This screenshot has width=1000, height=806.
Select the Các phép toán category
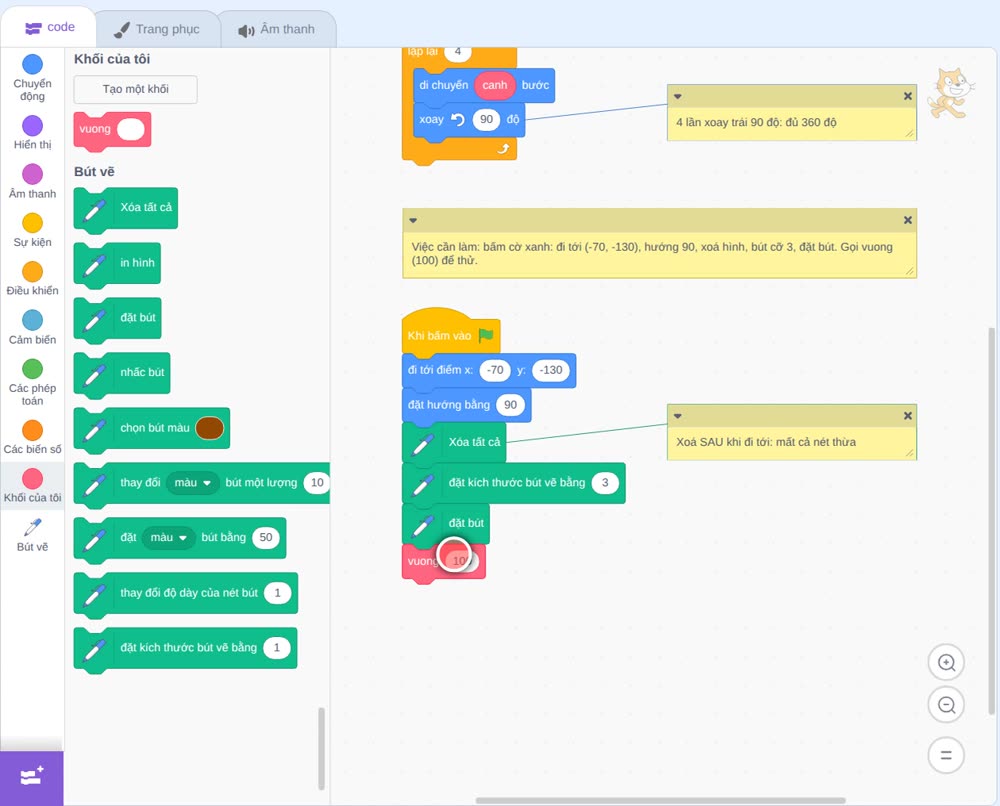pos(33,383)
